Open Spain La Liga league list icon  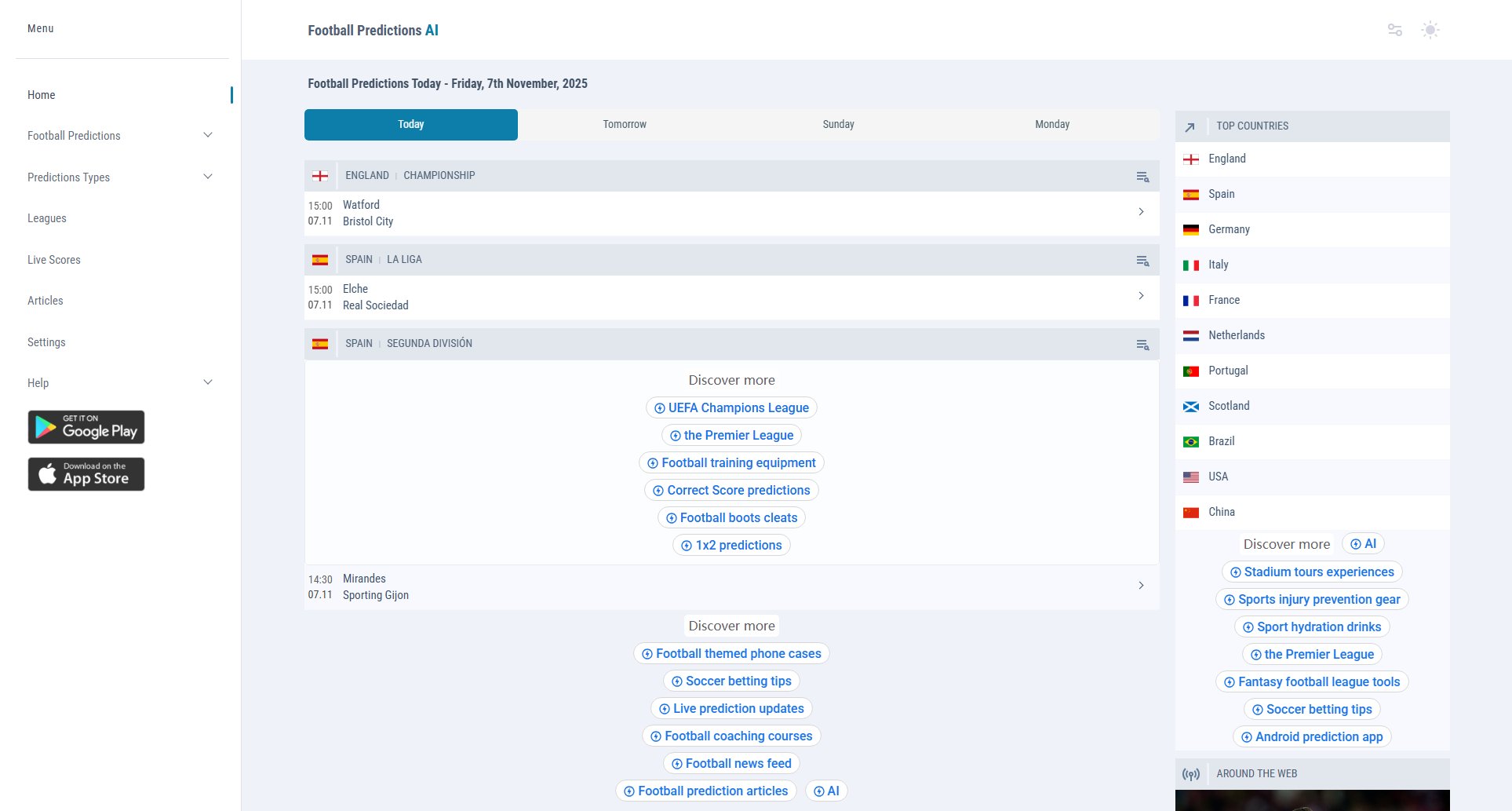1142,261
